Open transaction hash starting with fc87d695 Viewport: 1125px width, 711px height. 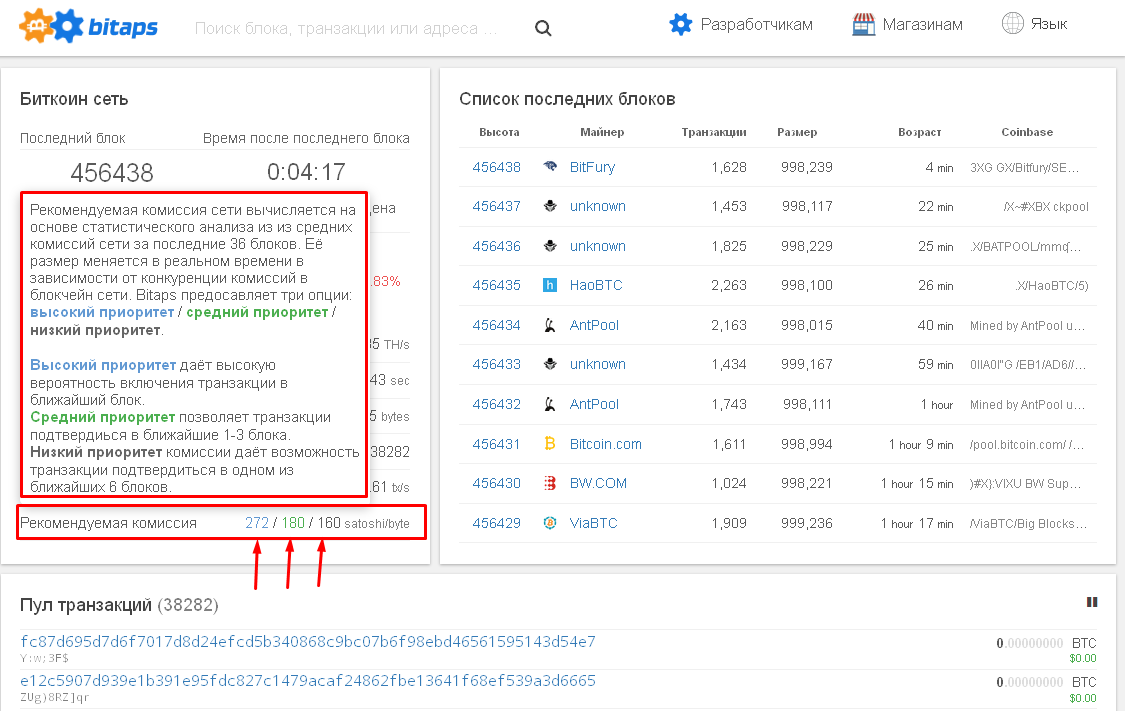coord(307,641)
